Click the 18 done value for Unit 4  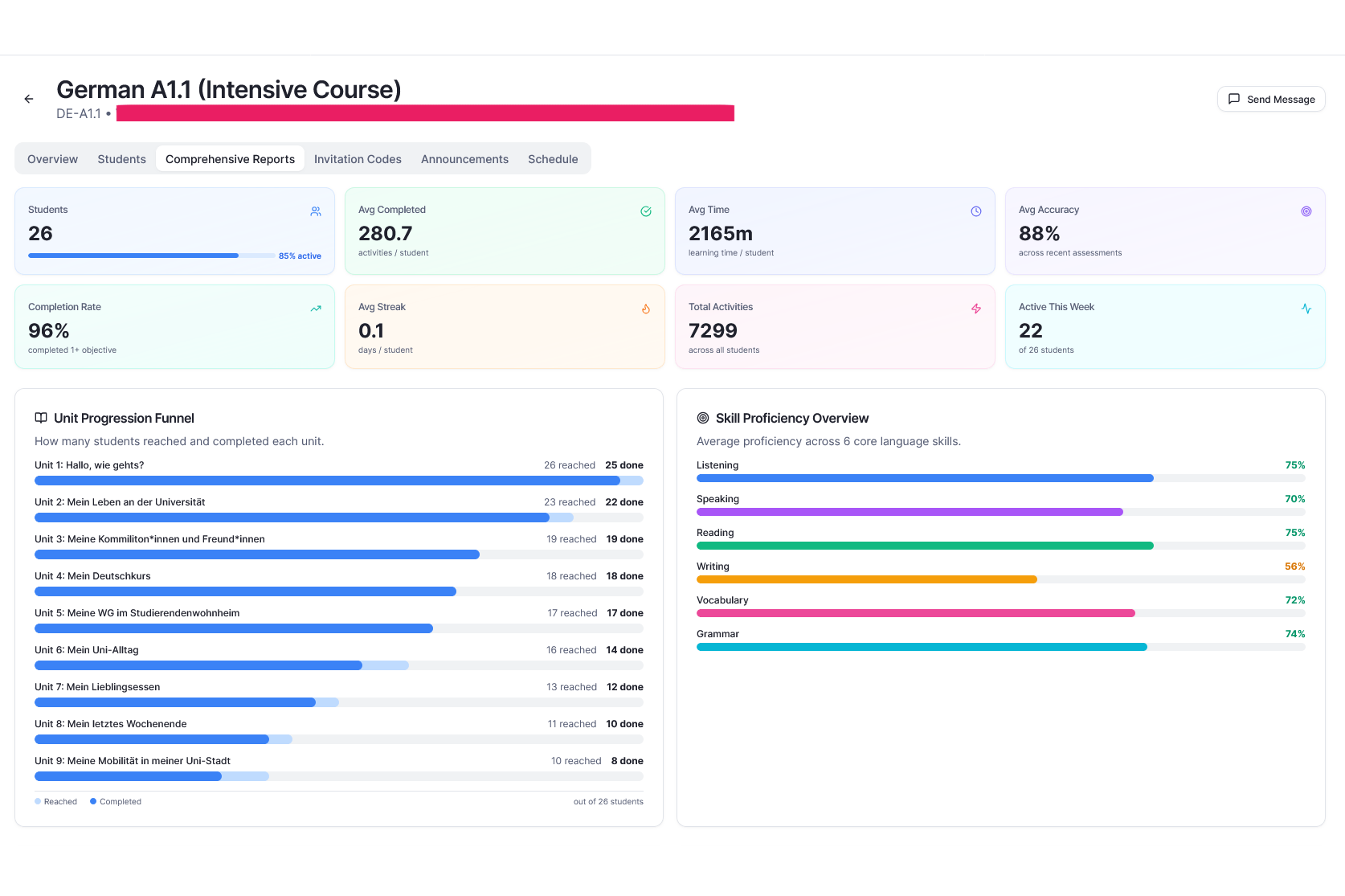tap(625, 576)
